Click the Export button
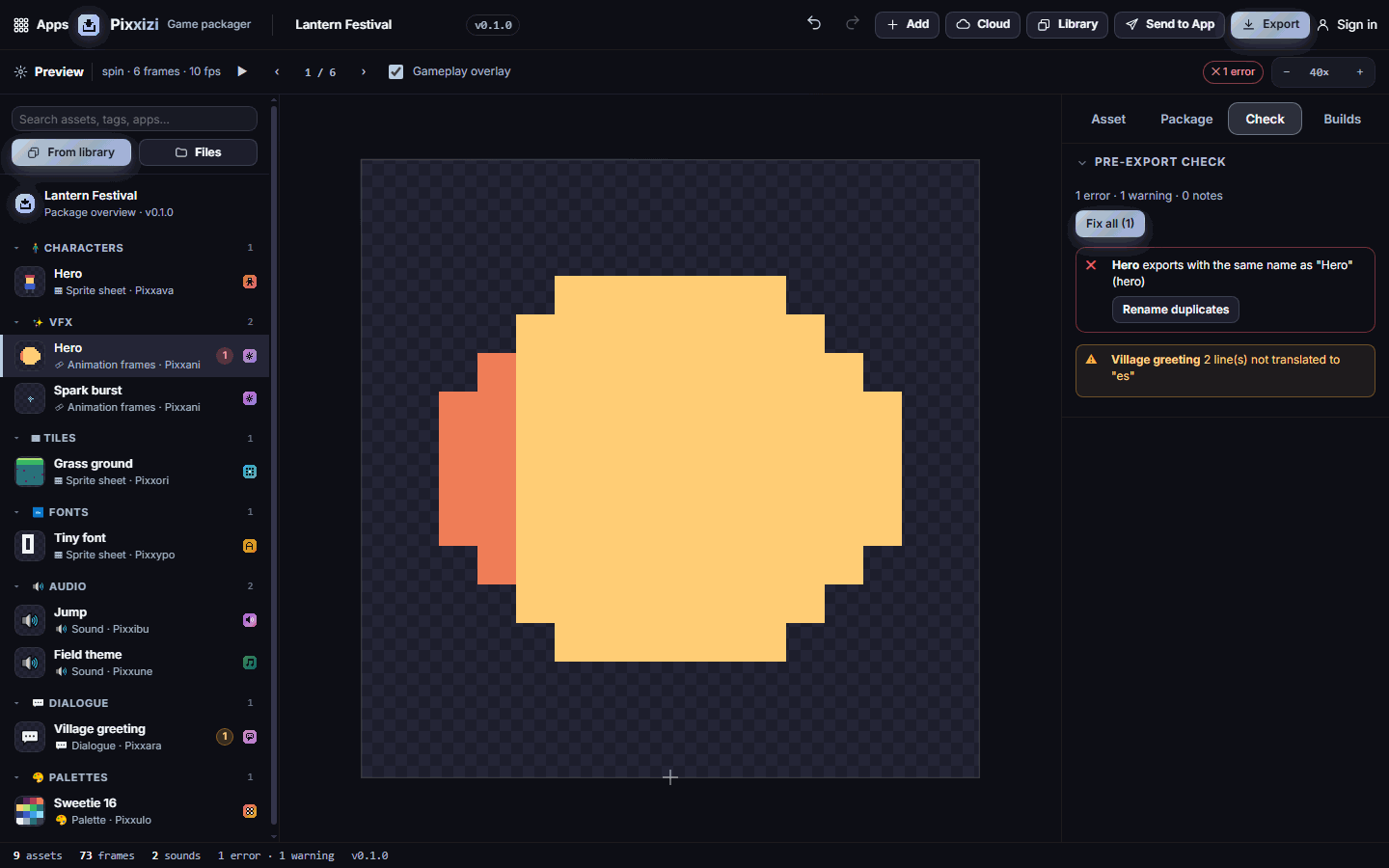Image resolution: width=1389 pixels, height=868 pixels. tap(1270, 24)
